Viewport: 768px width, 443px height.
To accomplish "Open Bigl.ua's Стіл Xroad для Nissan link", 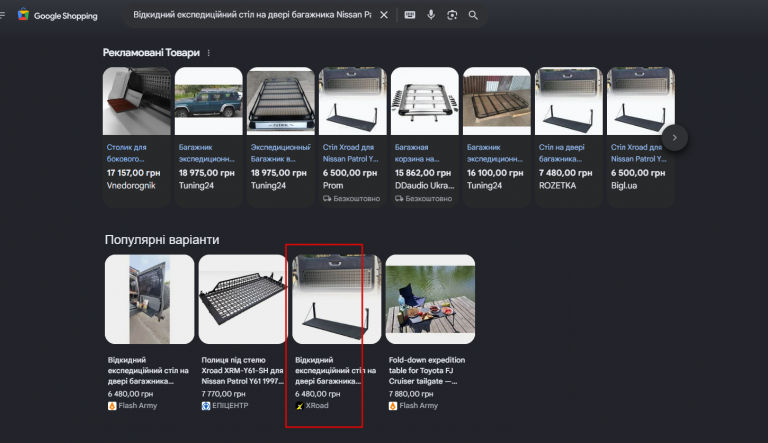I will 639,153.
